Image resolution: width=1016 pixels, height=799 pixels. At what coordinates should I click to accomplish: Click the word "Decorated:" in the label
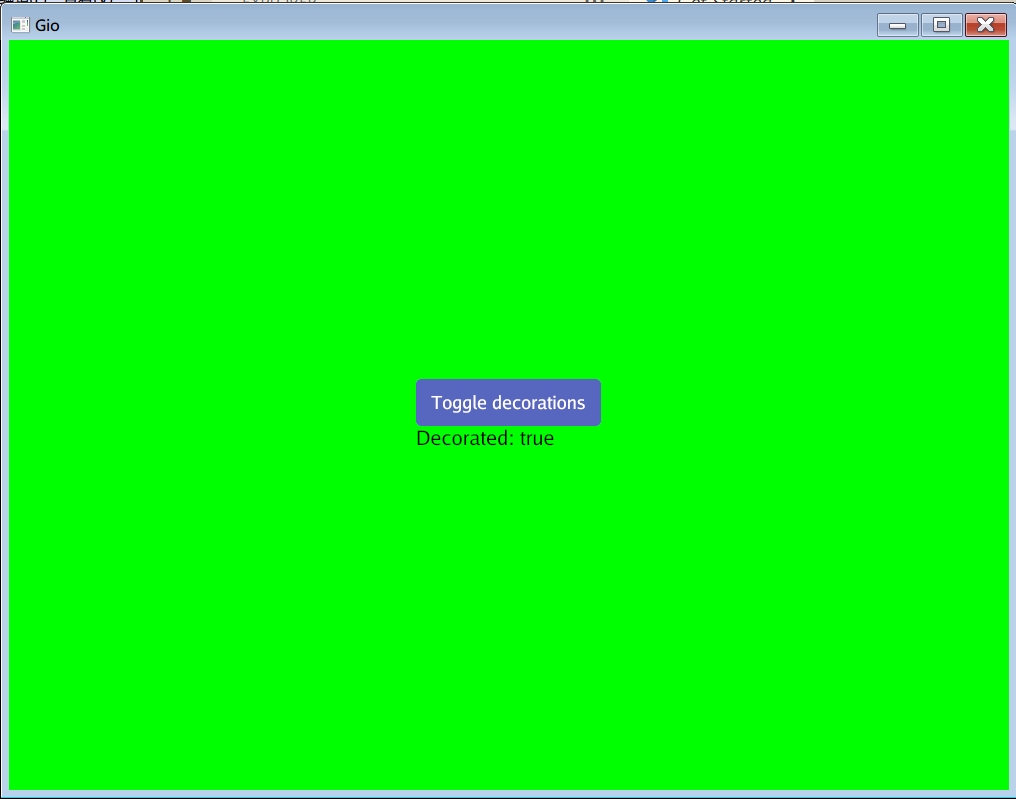(465, 438)
